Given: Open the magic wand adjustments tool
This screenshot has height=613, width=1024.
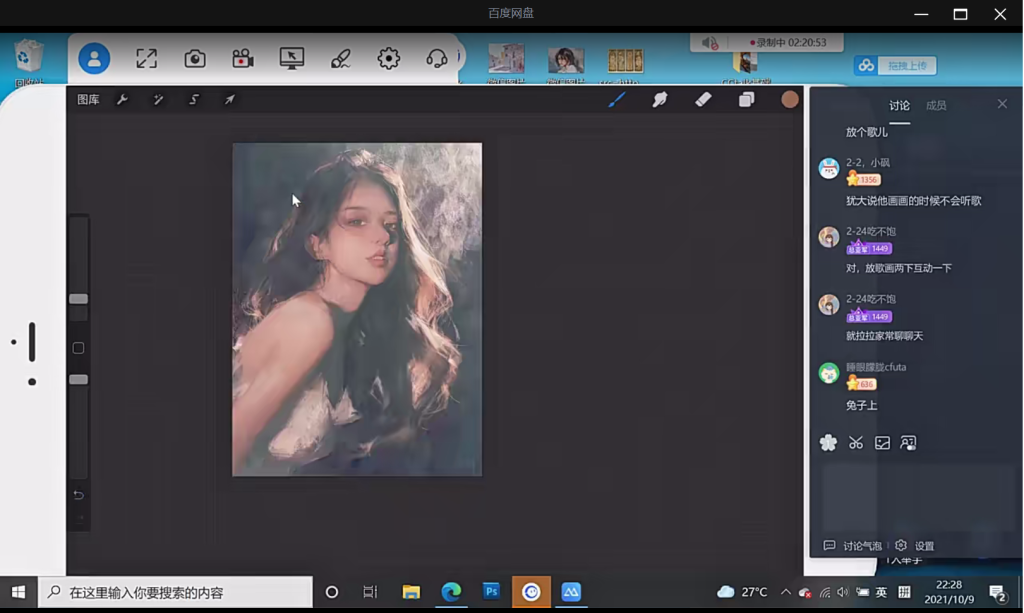Looking at the screenshot, I should (158, 100).
